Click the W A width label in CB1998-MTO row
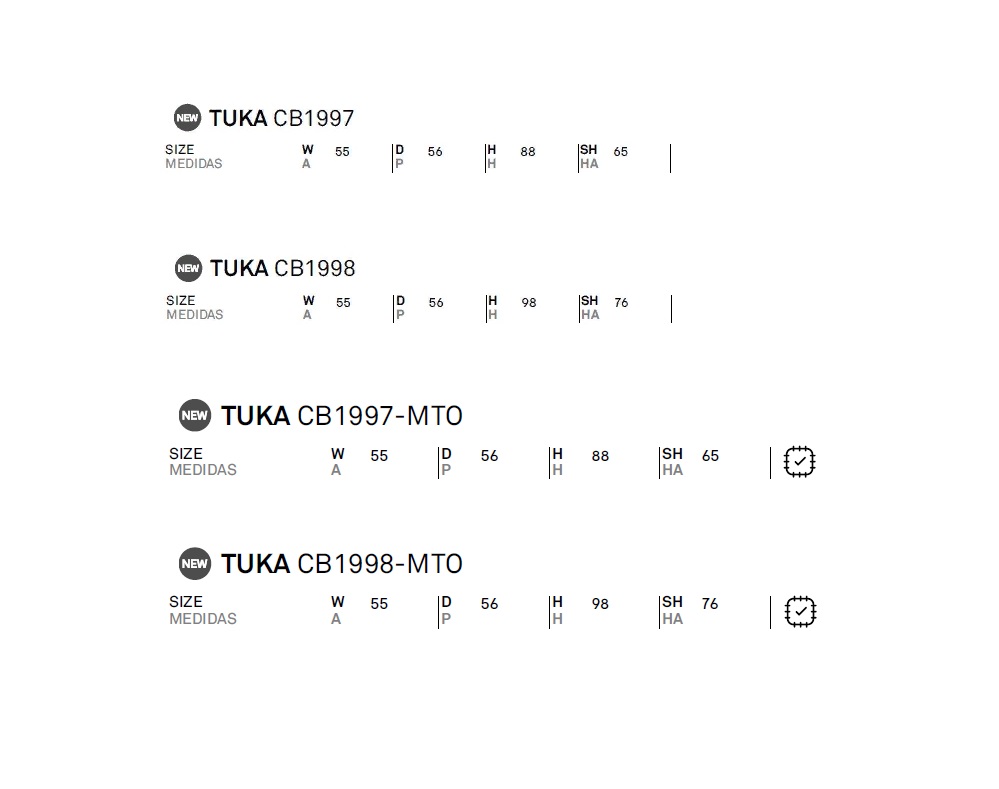999x789 pixels. [338, 611]
